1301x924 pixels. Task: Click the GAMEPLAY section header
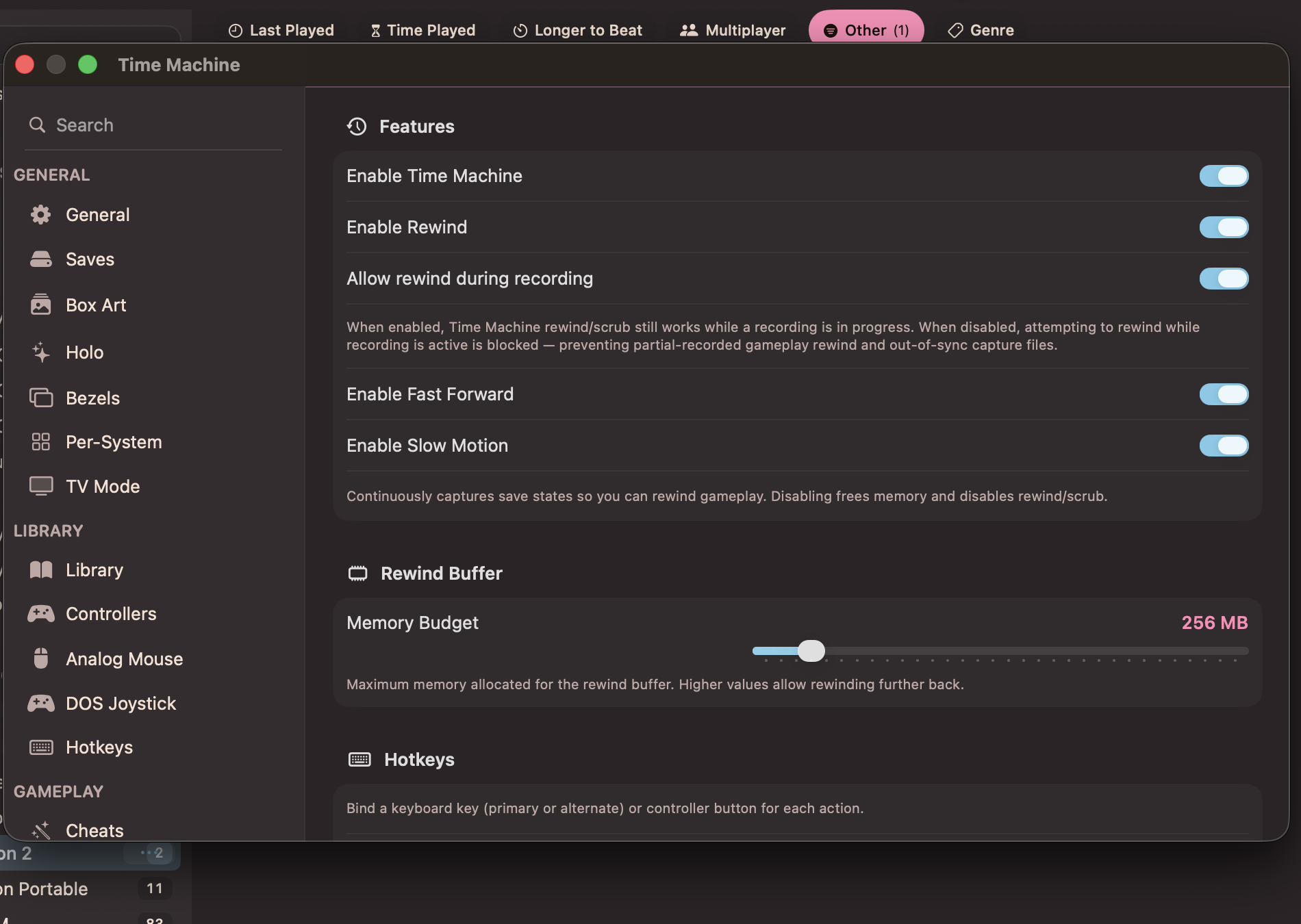click(x=59, y=791)
